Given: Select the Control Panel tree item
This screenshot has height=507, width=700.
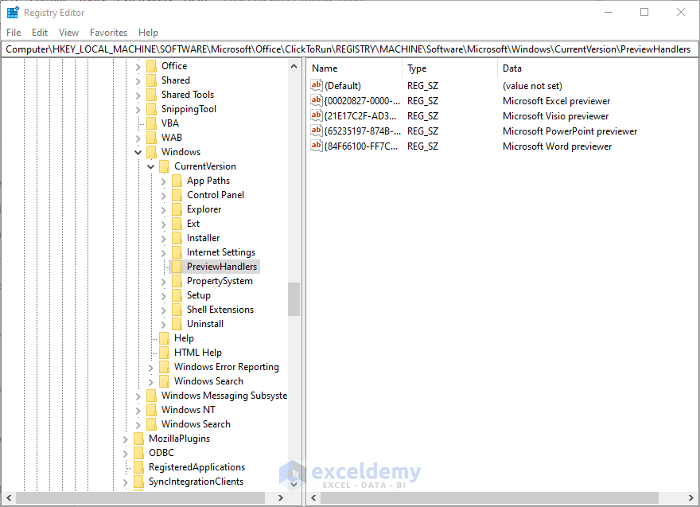Looking at the screenshot, I should 216,195.
